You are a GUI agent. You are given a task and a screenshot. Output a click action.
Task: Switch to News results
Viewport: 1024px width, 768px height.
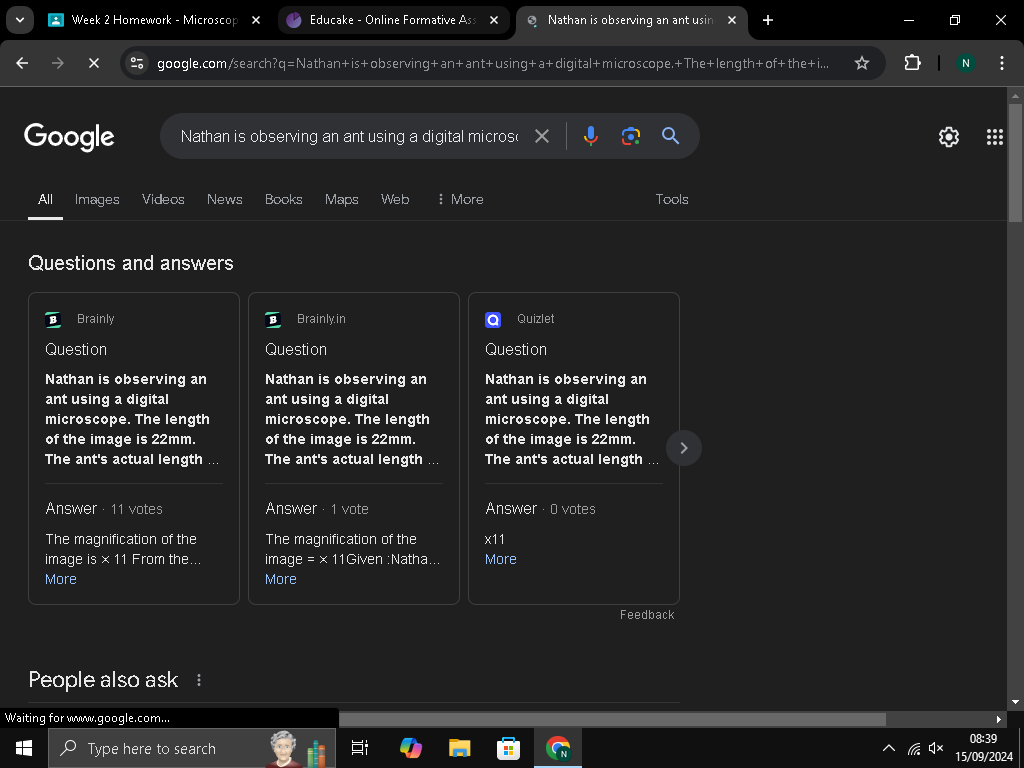[225, 199]
